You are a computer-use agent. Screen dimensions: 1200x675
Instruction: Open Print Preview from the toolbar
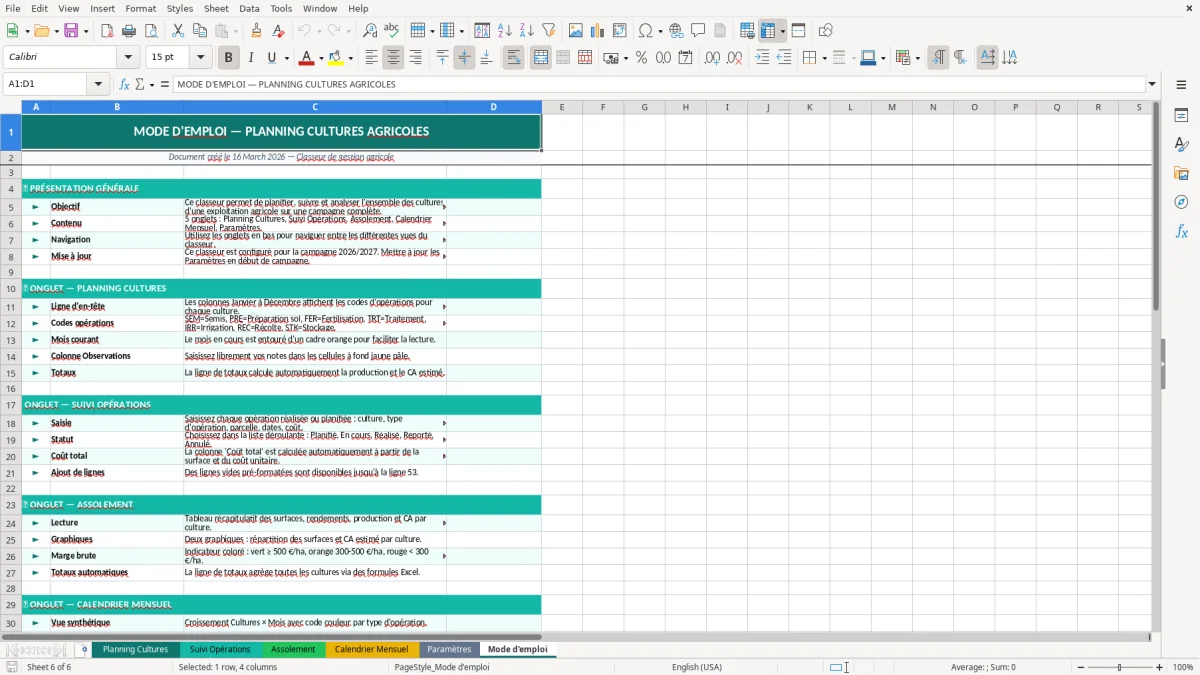pyautogui.click(x=151, y=31)
